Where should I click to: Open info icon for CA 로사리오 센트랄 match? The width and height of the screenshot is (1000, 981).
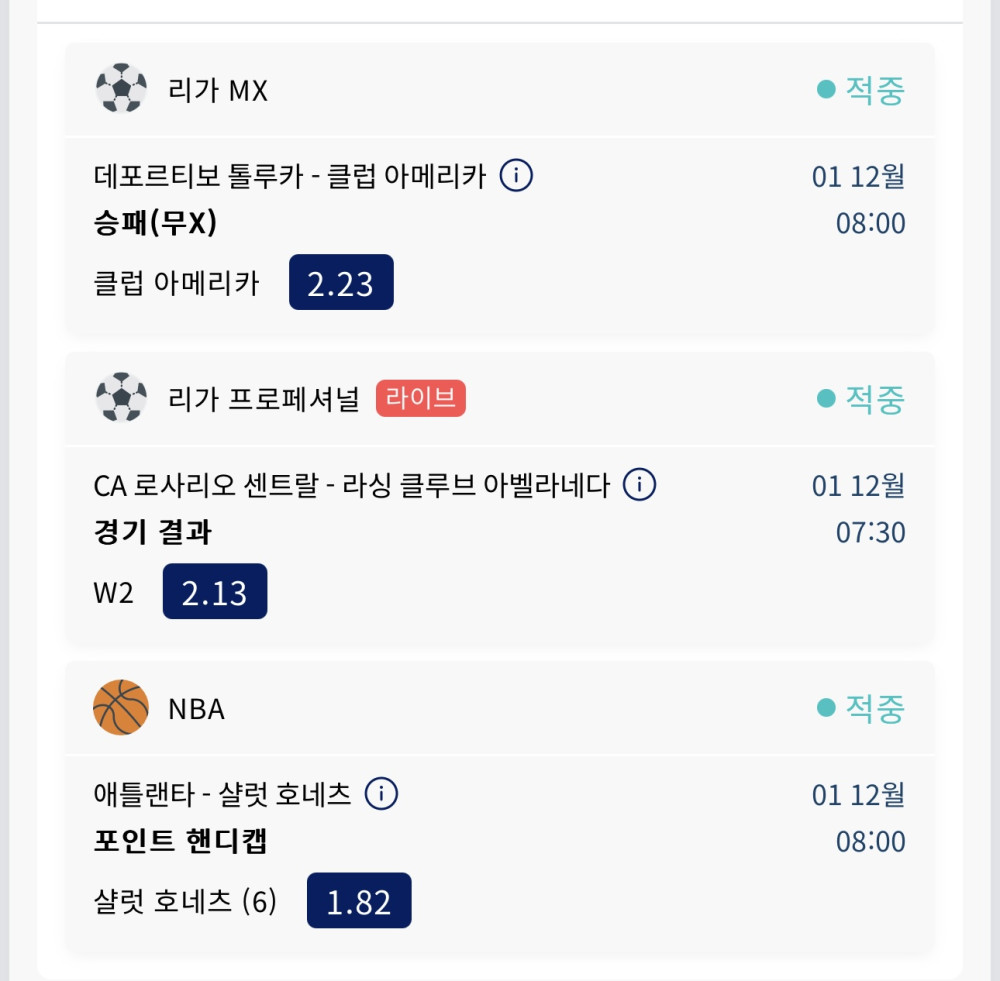coord(639,485)
